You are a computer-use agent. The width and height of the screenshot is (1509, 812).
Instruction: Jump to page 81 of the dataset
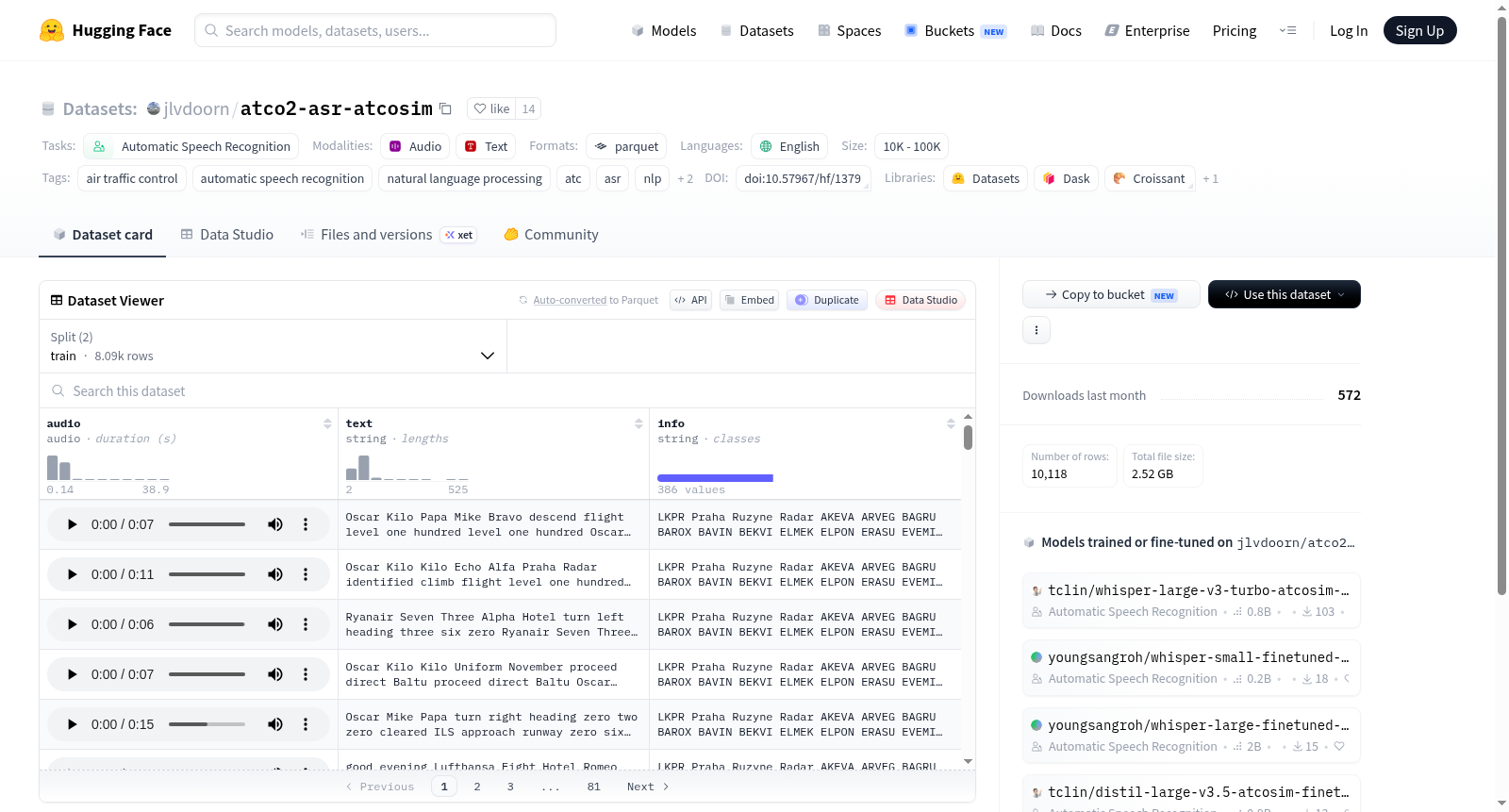pyautogui.click(x=593, y=787)
